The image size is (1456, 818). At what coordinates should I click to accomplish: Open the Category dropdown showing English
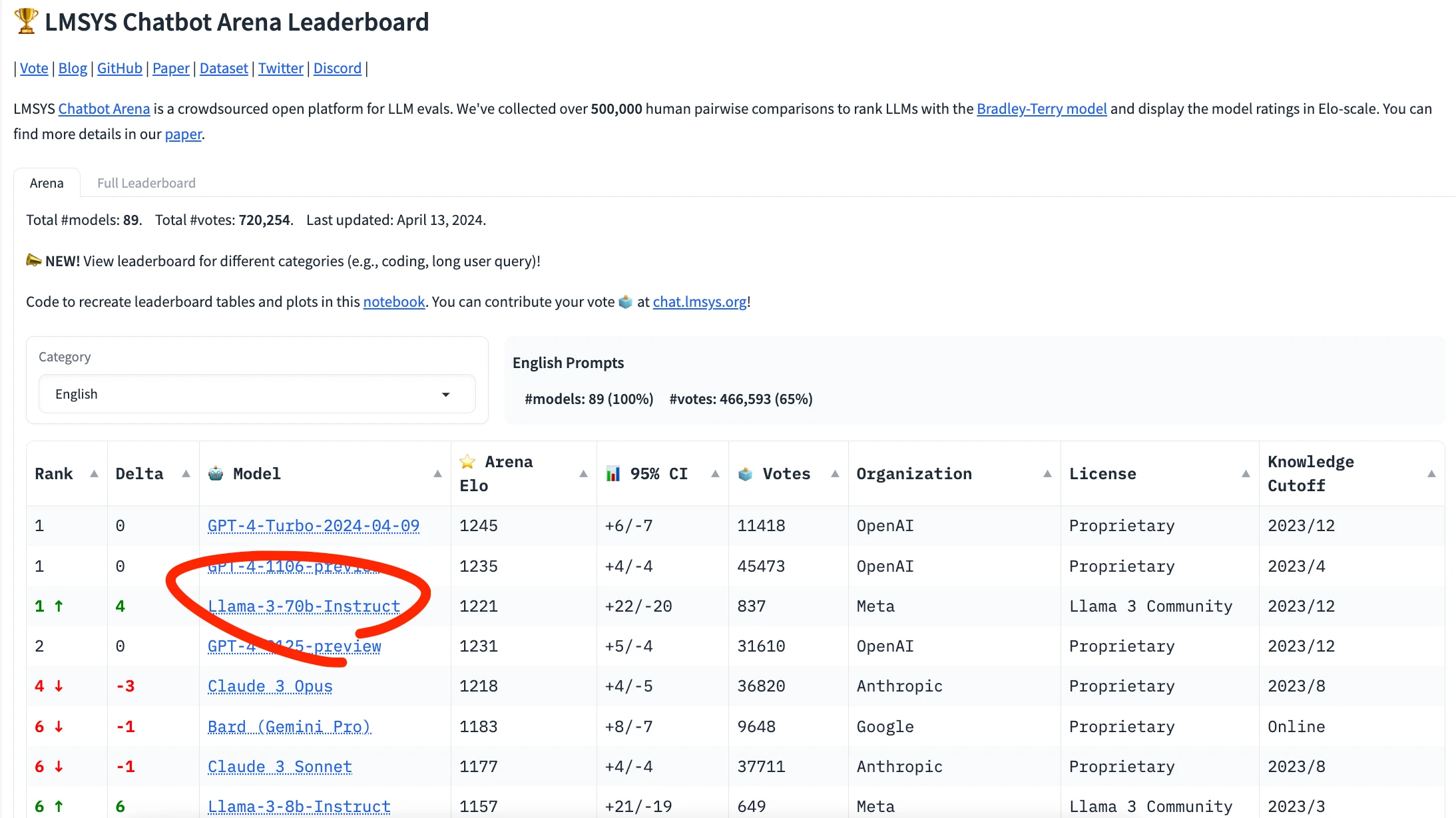(x=257, y=394)
